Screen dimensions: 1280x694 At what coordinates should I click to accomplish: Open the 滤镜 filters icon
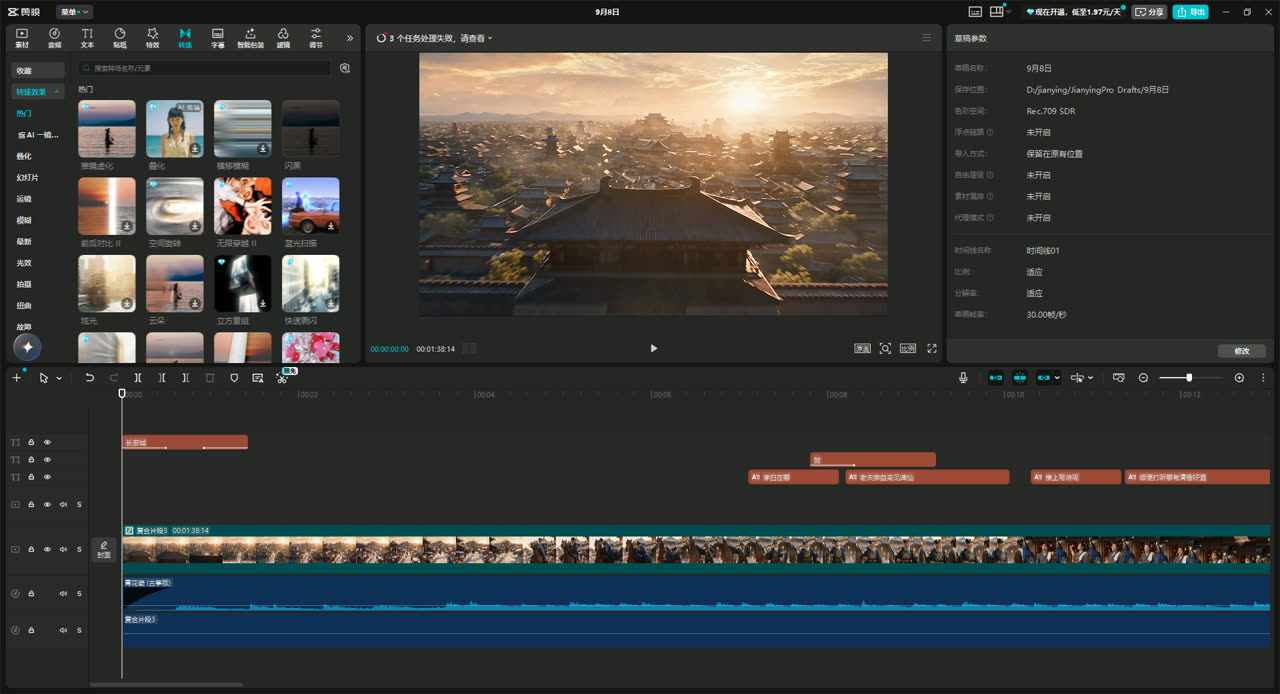(x=283, y=38)
